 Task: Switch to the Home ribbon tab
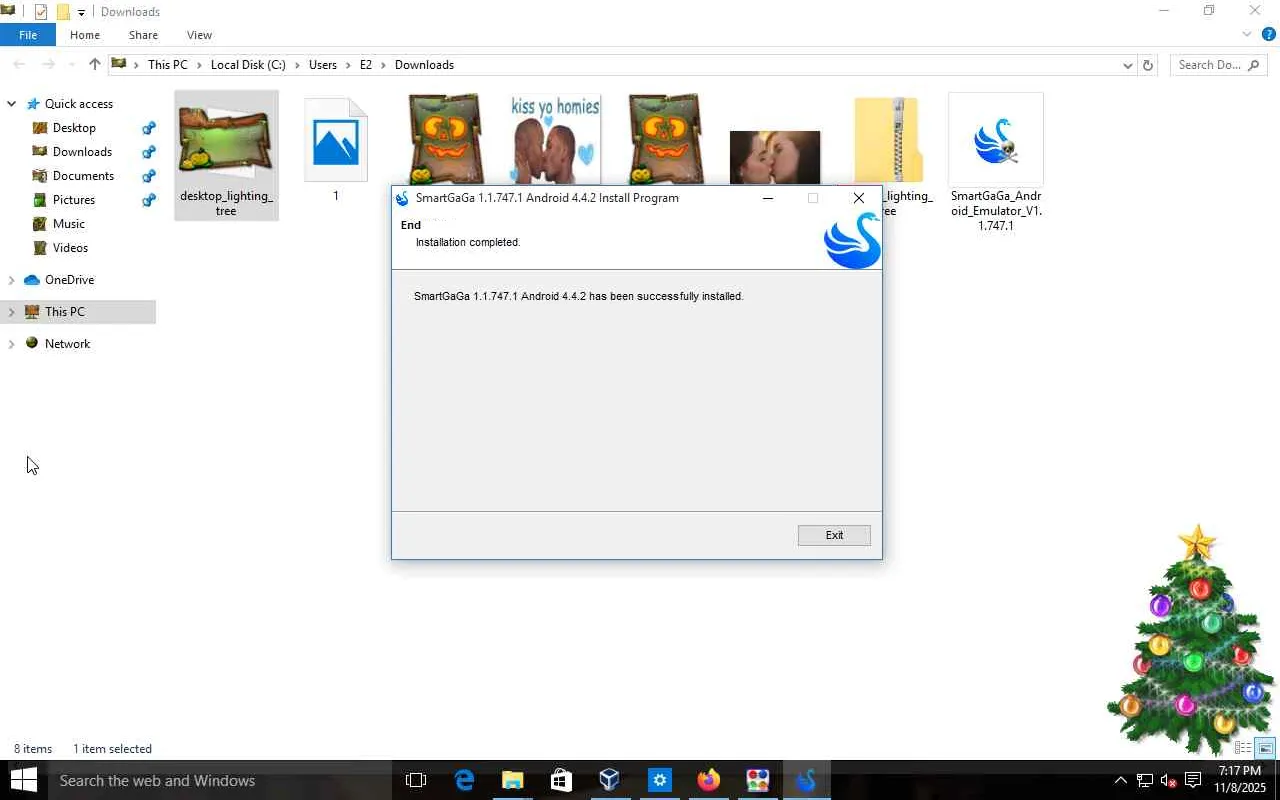click(x=85, y=35)
